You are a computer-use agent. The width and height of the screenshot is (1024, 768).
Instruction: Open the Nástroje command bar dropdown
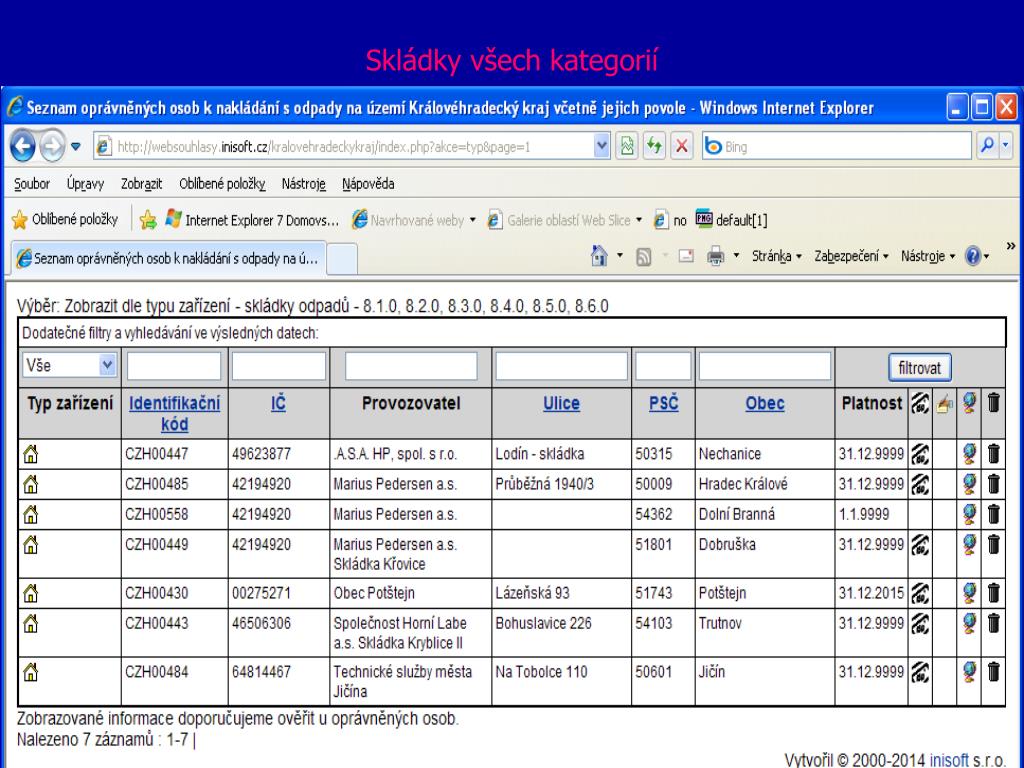(928, 256)
